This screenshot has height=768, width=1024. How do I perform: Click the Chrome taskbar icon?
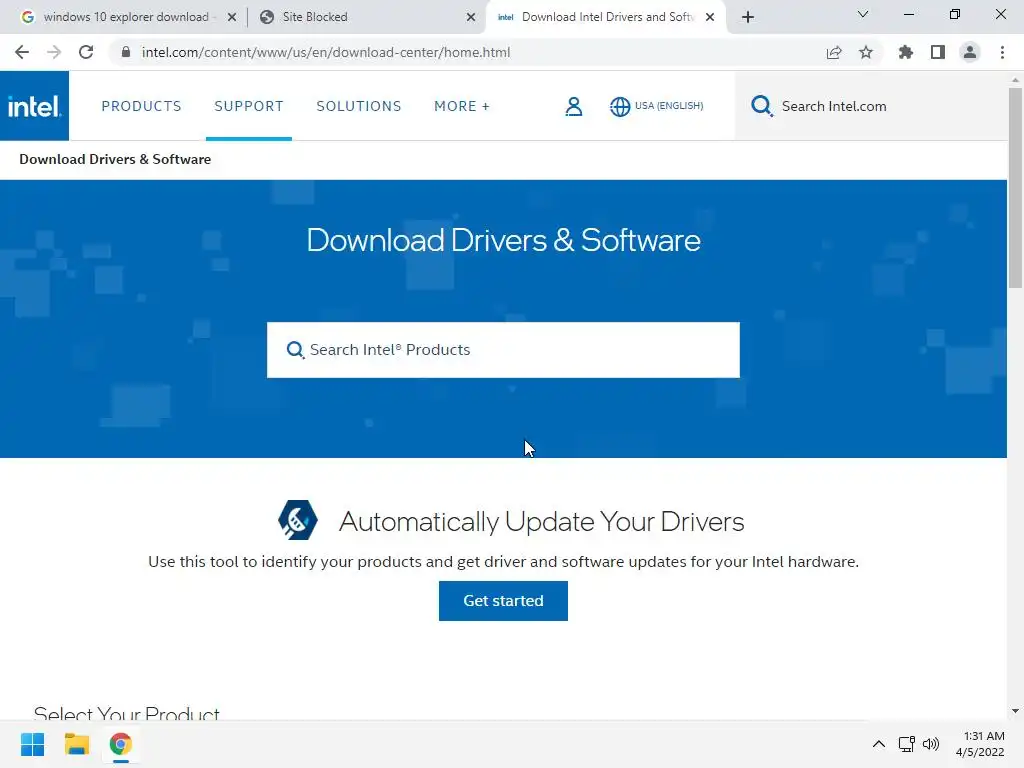coord(121,744)
